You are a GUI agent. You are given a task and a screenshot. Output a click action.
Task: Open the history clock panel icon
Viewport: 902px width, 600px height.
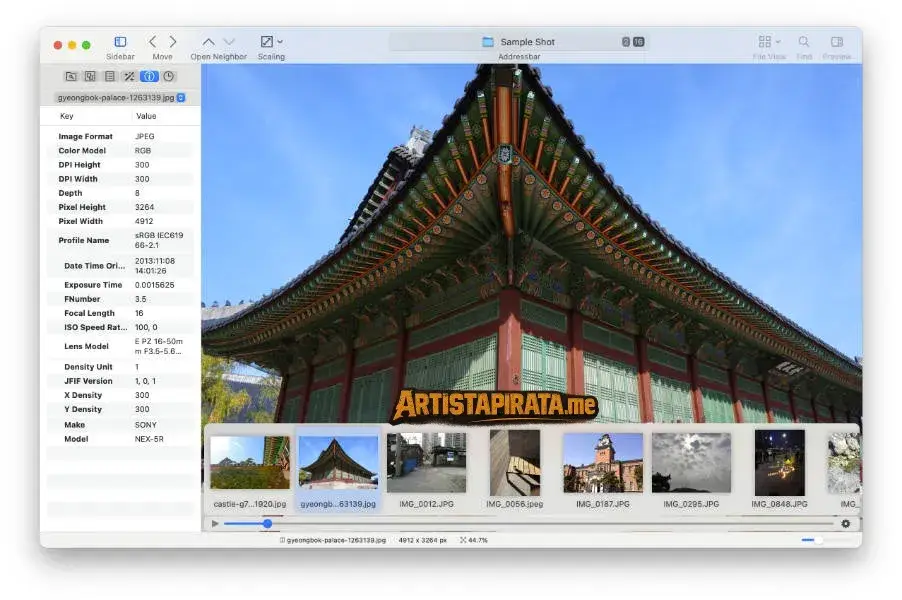point(168,76)
